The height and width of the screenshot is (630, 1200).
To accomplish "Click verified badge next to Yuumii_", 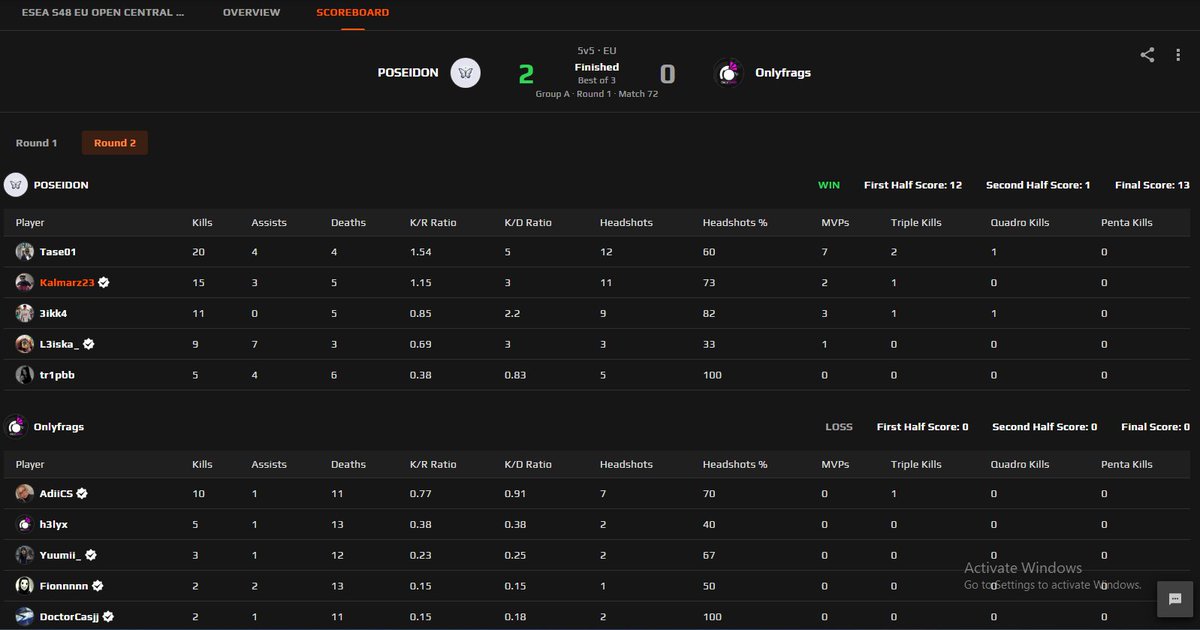I will 91,555.
